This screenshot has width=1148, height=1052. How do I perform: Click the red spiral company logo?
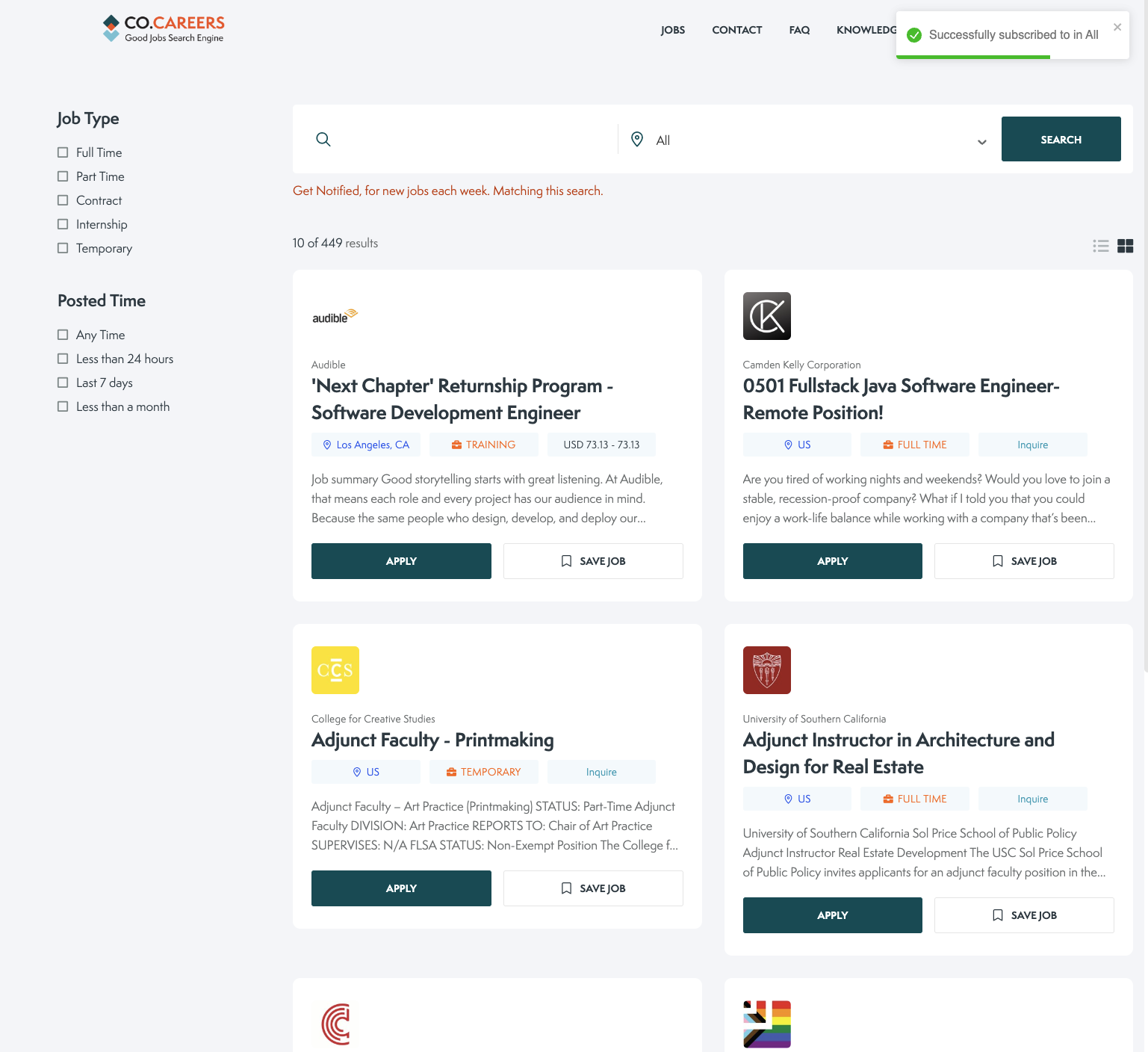tap(335, 1024)
